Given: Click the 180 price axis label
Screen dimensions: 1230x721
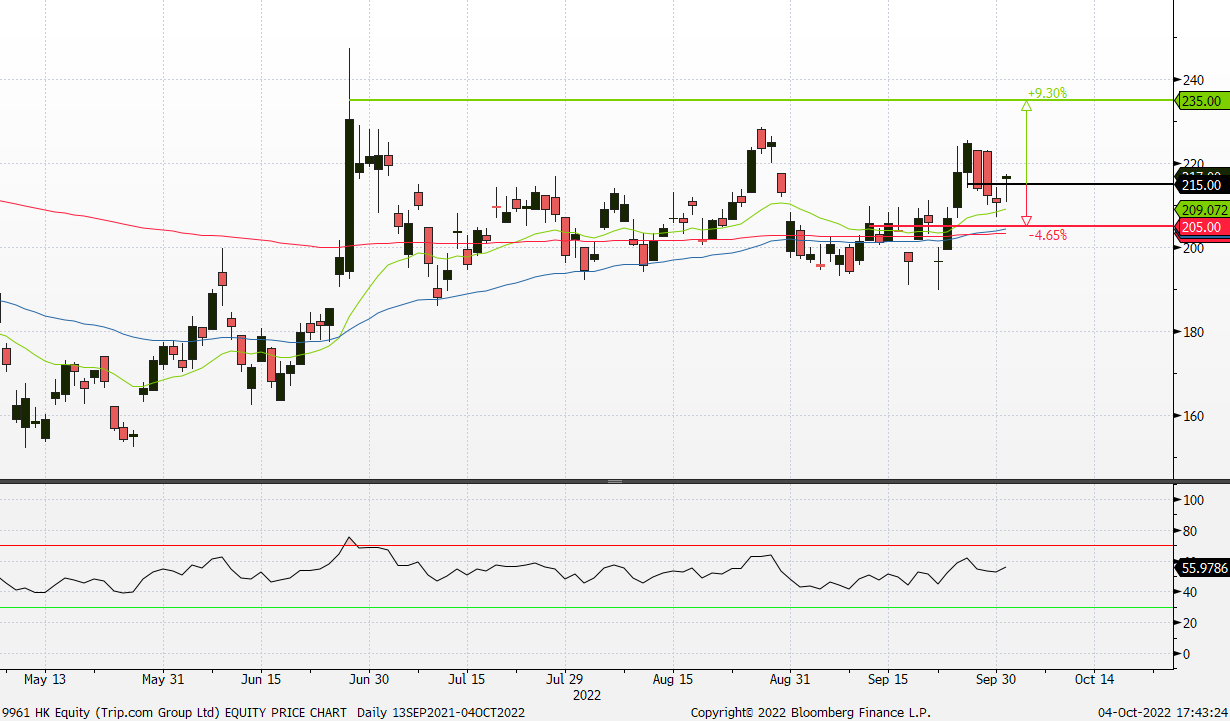Looking at the screenshot, I should click(x=1192, y=332).
